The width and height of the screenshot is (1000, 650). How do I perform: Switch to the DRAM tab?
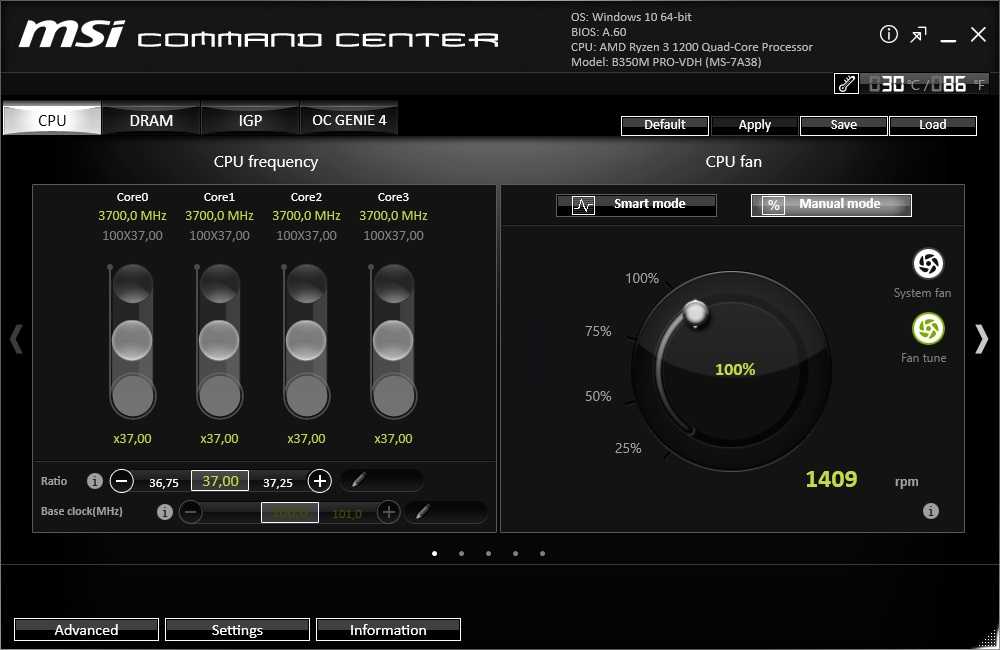click(x=151, y=120)
